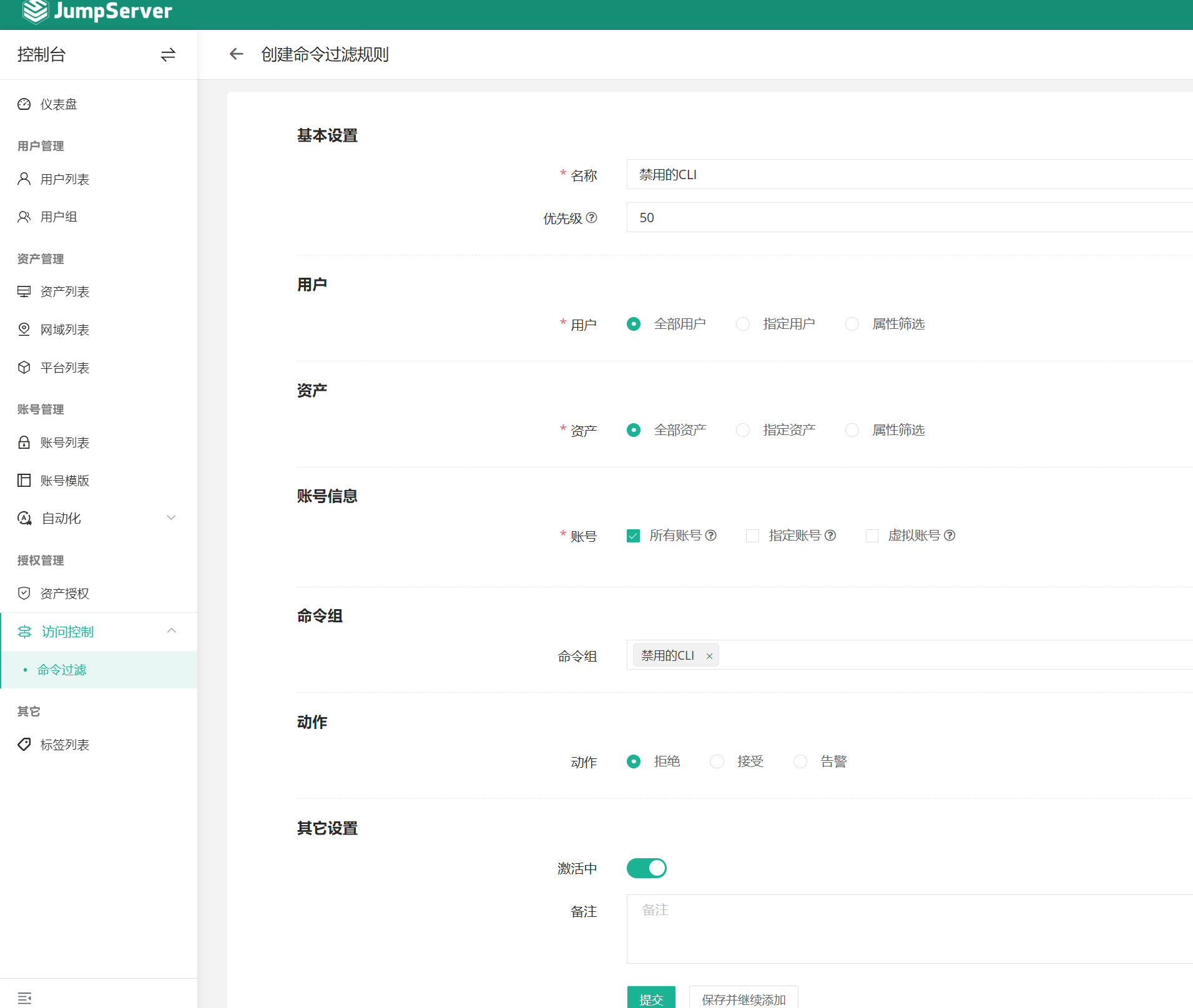
Task: Choose the 告警 action radio button
Action: point(800,761)
